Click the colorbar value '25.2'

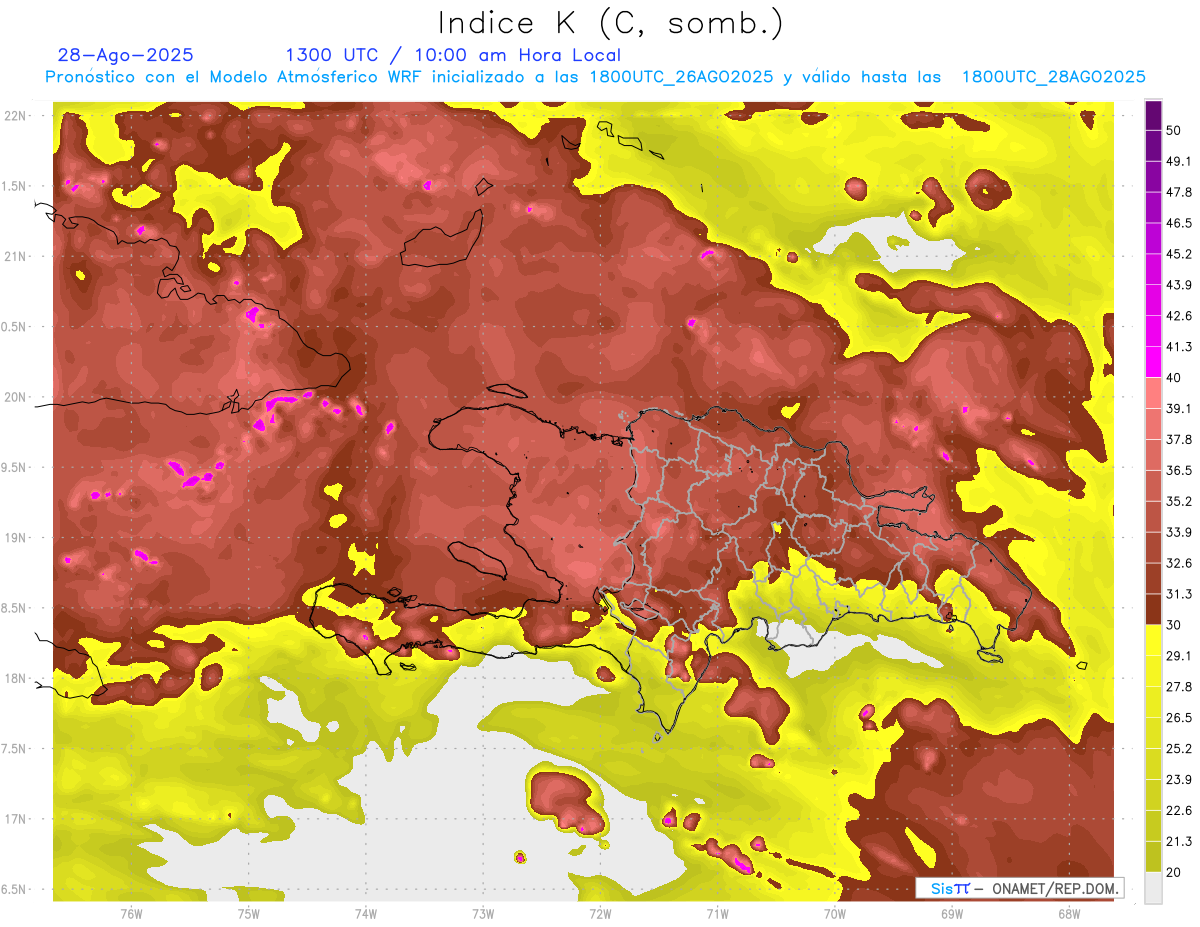pos(1179,748)
